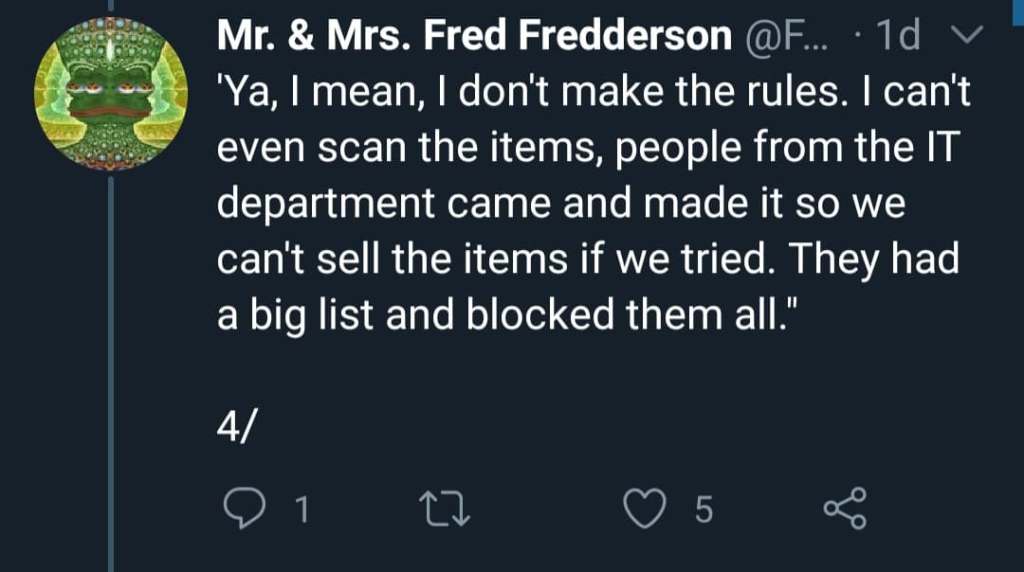Click the '4/' thread number text
This screenshot has width=1024, height=572.
click(x=237, y=428)
